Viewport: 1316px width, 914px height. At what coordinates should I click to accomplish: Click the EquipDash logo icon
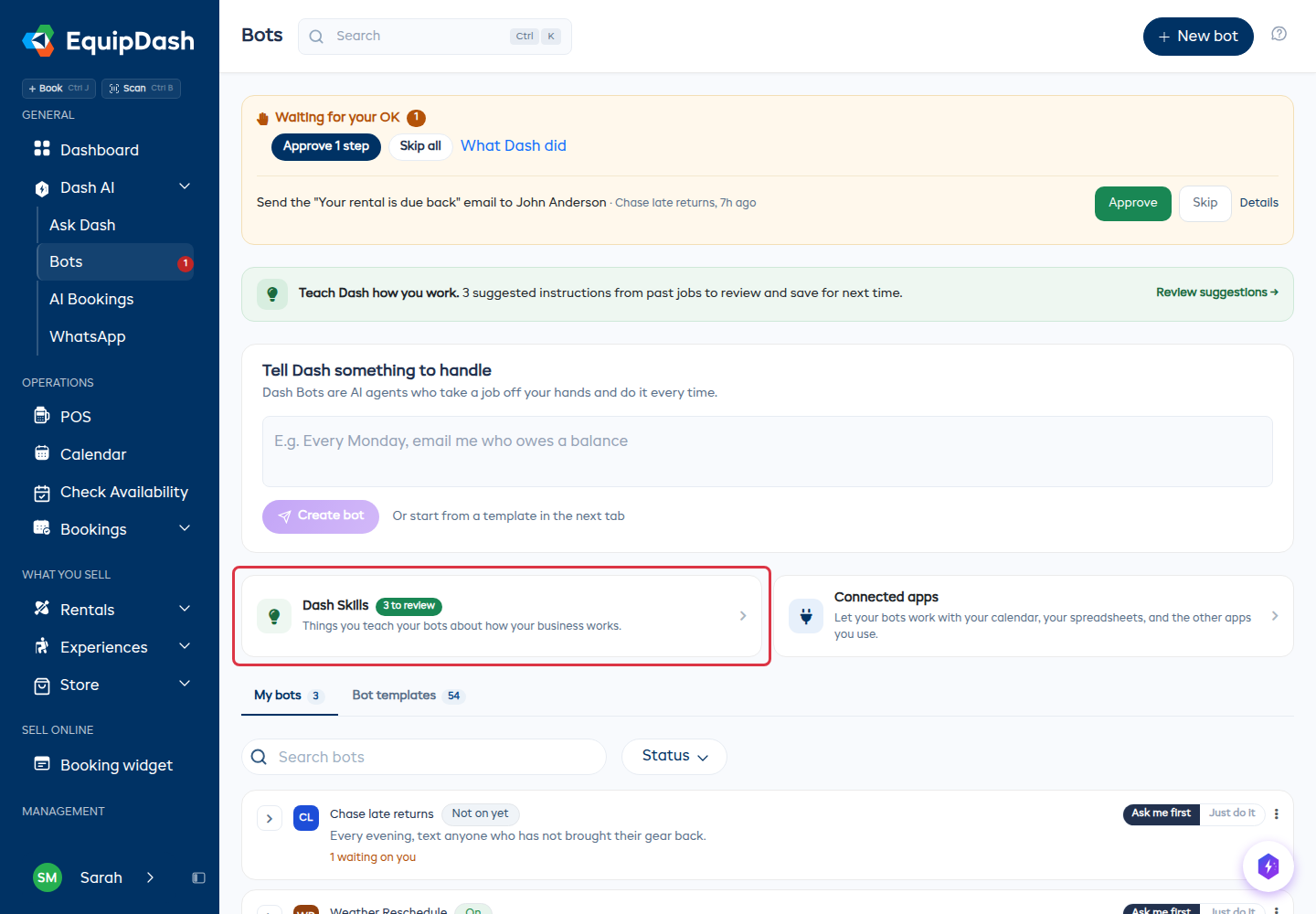click(x=38, y=40)
